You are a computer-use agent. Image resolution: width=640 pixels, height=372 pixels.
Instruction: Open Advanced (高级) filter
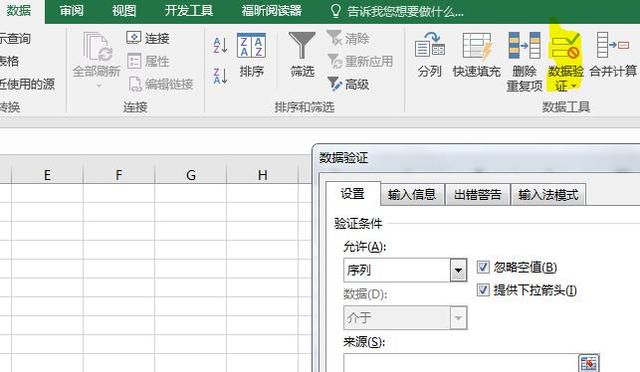pyautogui.click(x=348, y=84)
